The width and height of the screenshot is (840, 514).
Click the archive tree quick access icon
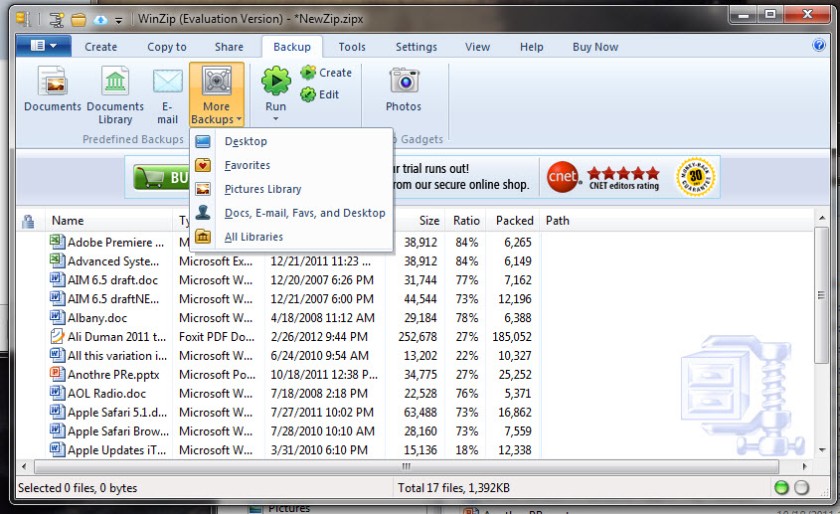[x=56, y=20]
